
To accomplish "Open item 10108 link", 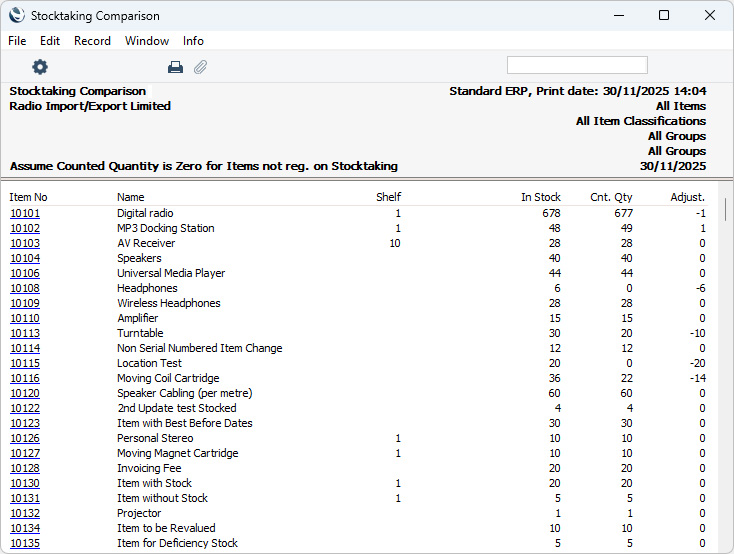I will pyautogui.click(x=25, y=288).
